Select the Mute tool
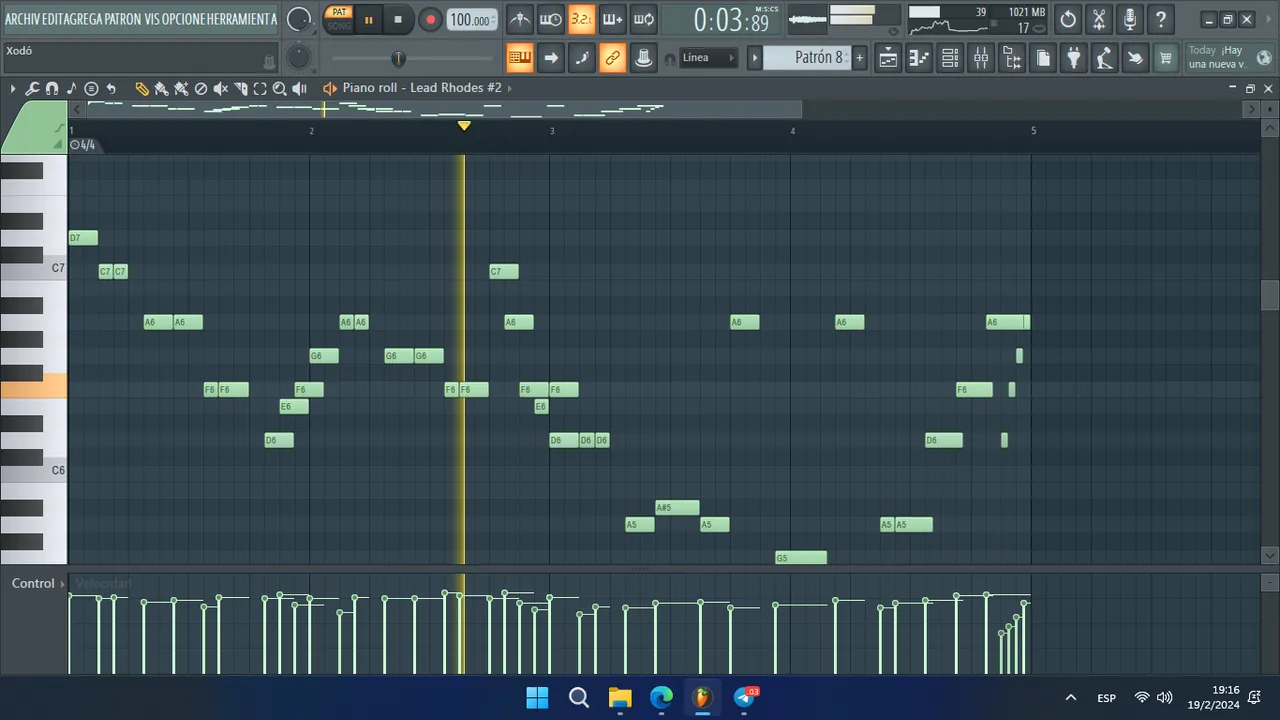The image size is (1280, 720). pos(221,88)
